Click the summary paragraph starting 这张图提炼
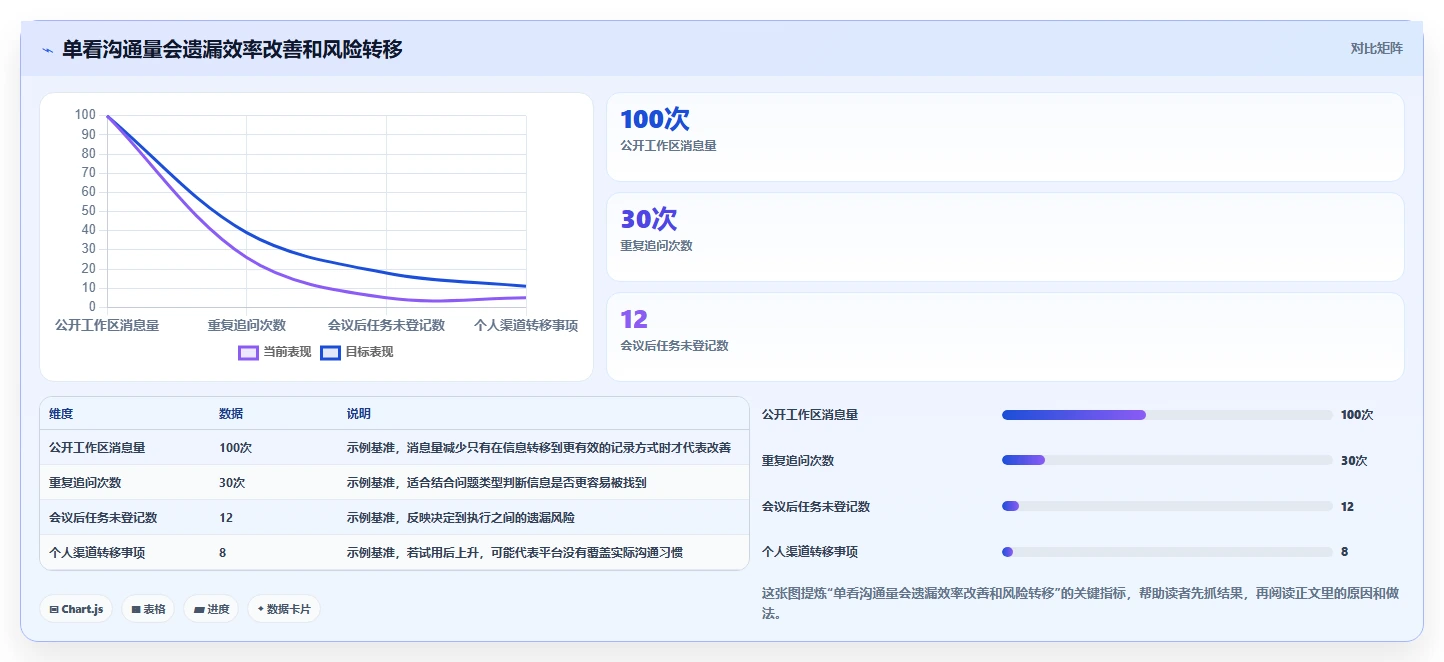Image resolution: width=1444 pixels, height=662 pixels. click(1081, 603)
